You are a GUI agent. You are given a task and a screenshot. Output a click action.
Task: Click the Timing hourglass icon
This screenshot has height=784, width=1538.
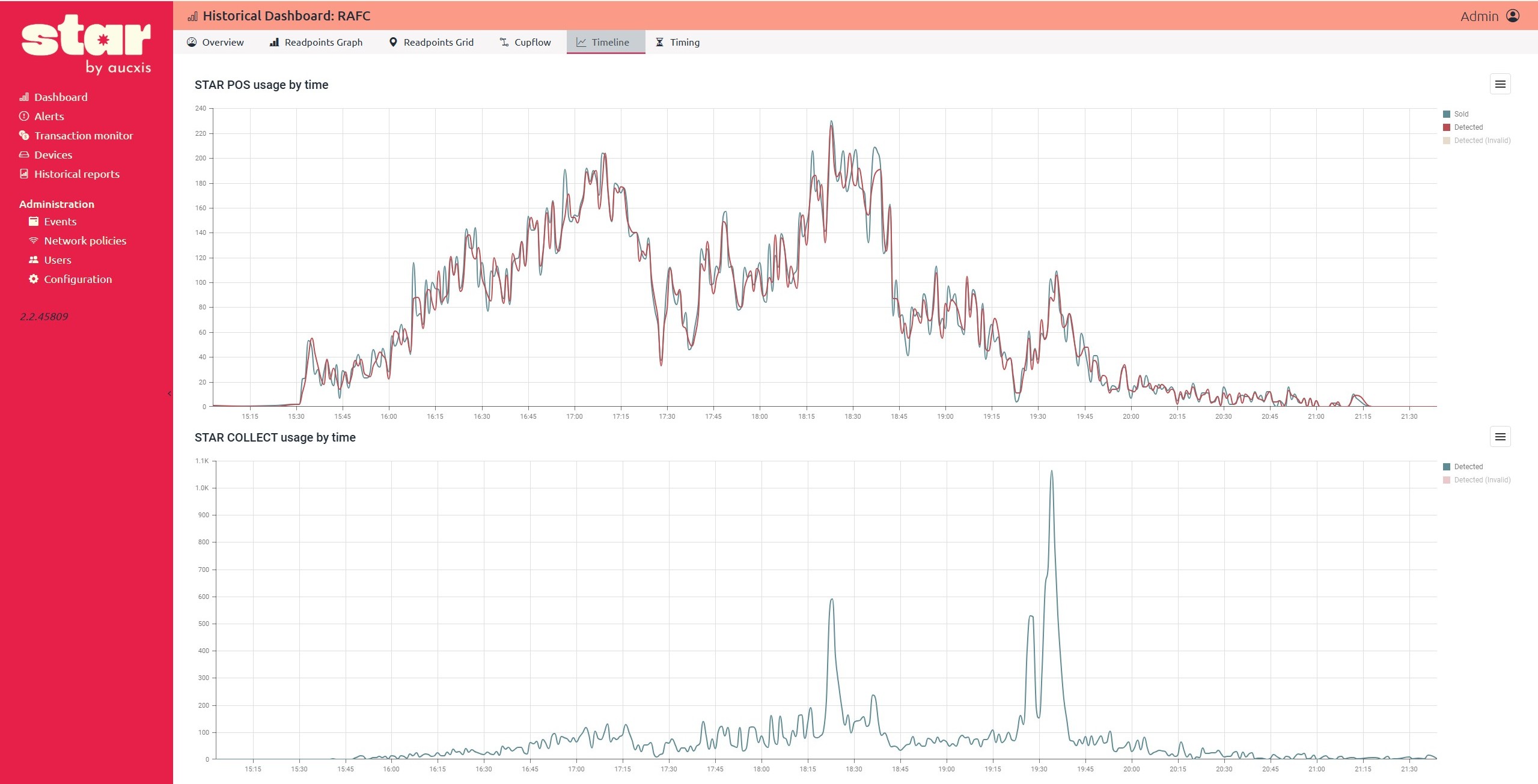[x=659, y=42]
